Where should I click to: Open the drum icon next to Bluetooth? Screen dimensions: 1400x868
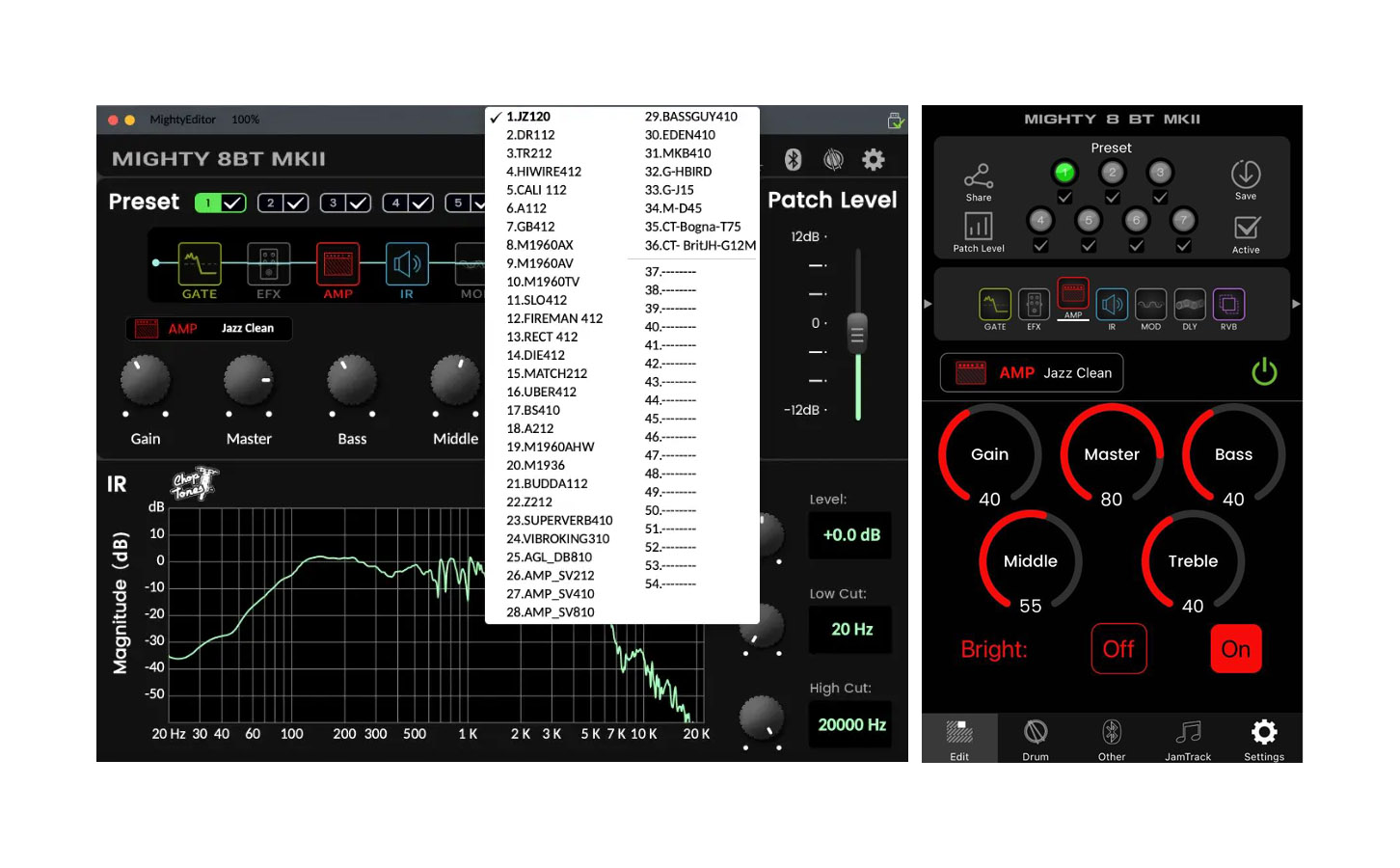click(x=833, y=159)
